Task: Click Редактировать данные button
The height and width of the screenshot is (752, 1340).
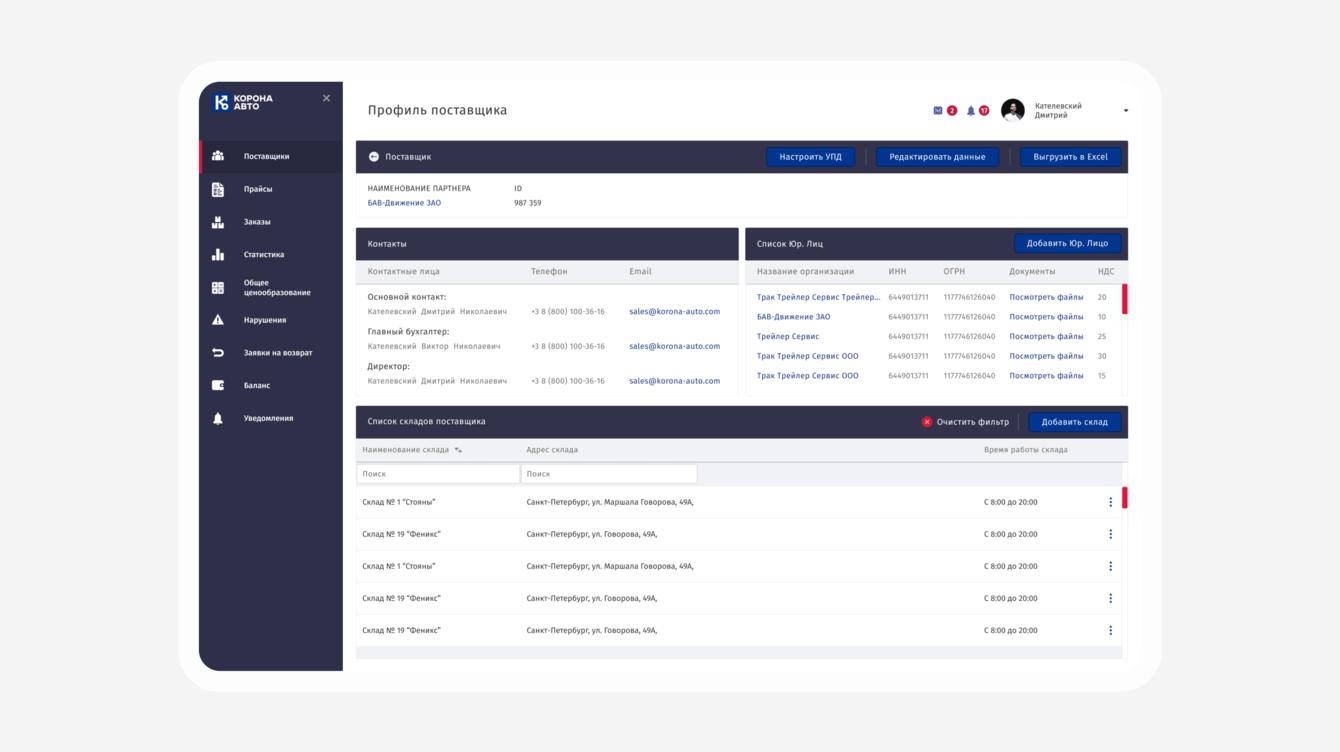Action: 937,157
